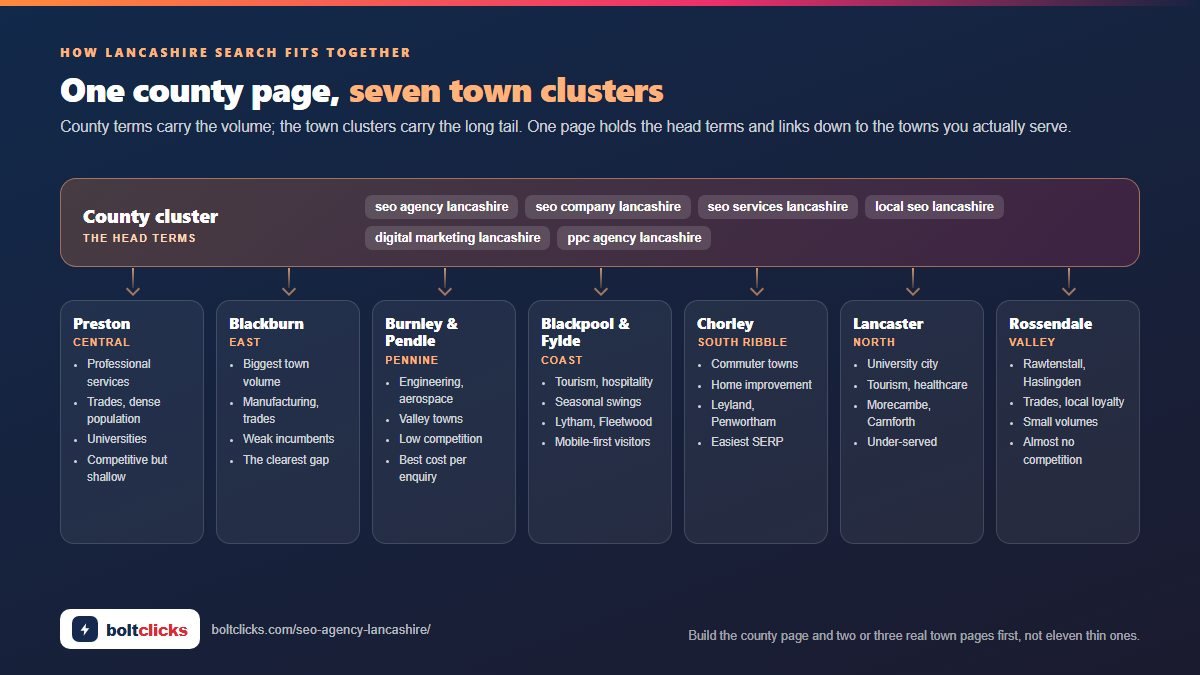Click 'THE HEAD TERMS' subtitle
Screen dimensions: 1200x675
click(139, 239)
